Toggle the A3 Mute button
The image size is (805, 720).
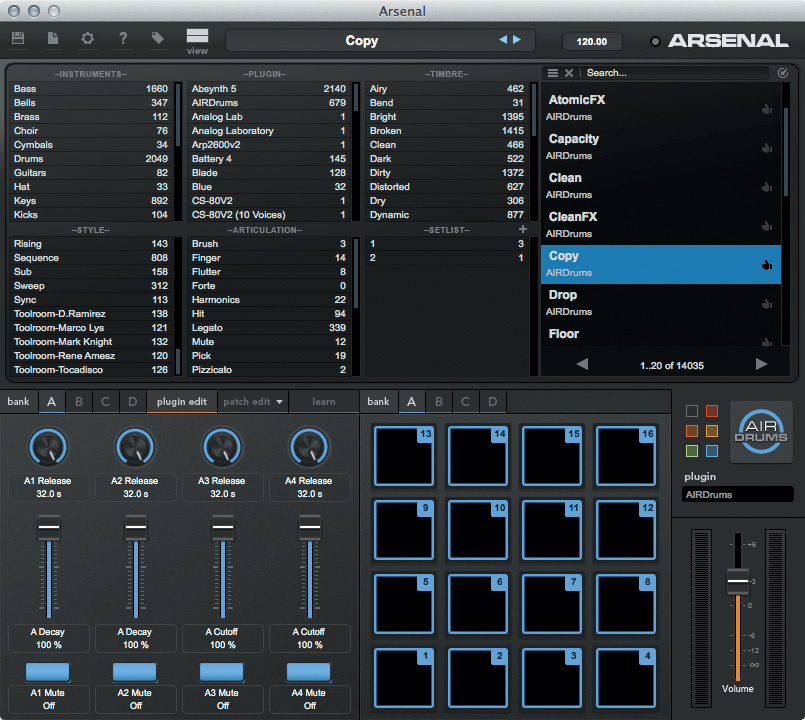pyautogui.click(x=221, y=672)
